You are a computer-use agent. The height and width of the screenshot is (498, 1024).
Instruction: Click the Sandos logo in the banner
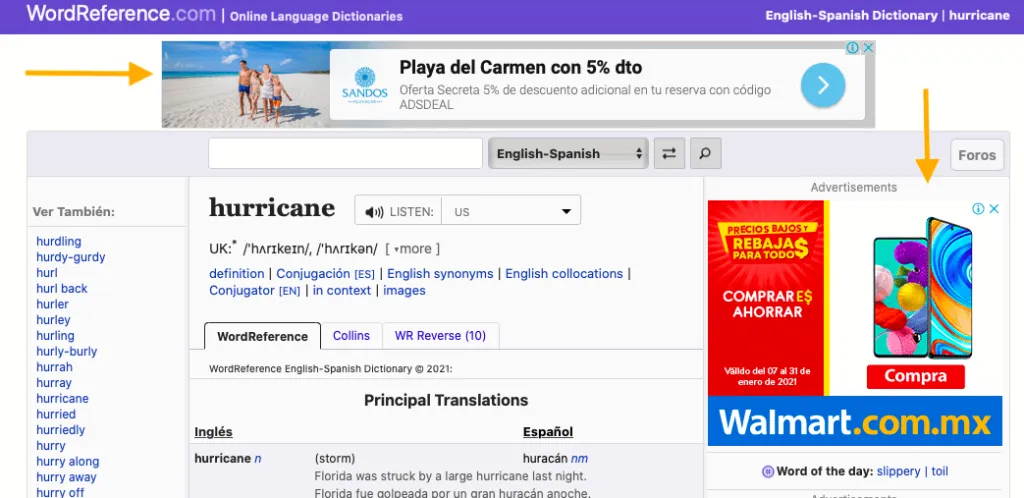(x=364, y=85)
